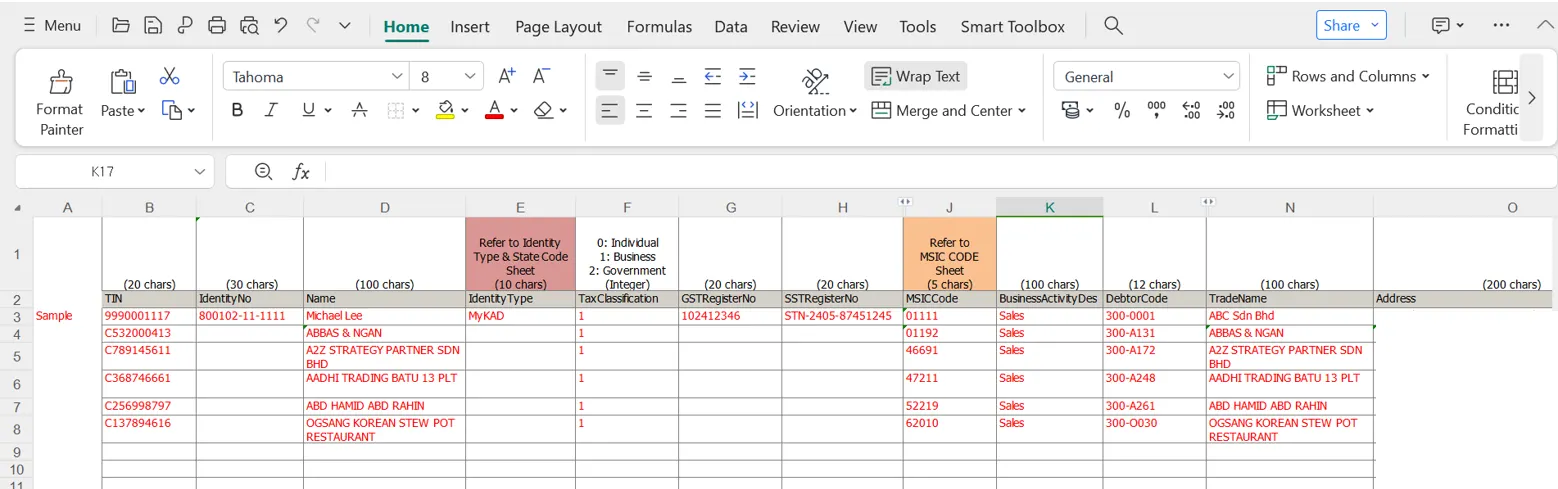Viewport: 1558px width, 489px height.
Task: Click the Format Painter brush
Action: (x=60, y=82)
